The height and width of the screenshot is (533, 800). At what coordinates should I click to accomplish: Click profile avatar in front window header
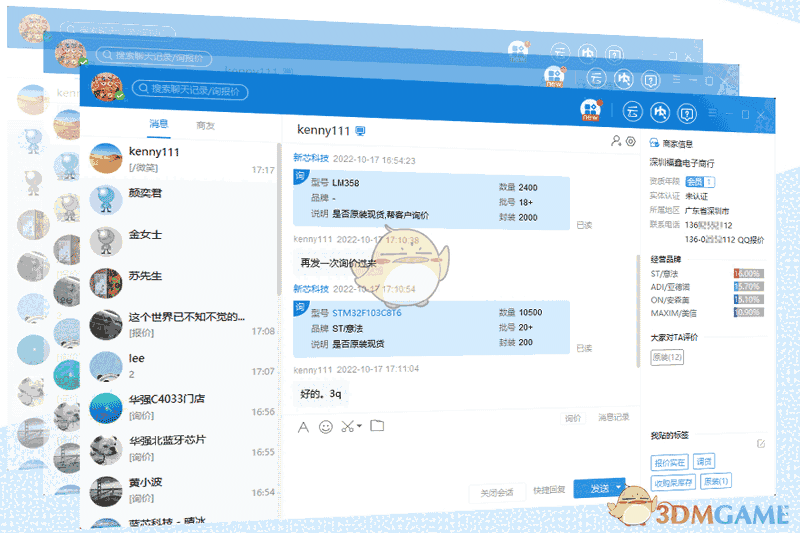tap(107, 87)
